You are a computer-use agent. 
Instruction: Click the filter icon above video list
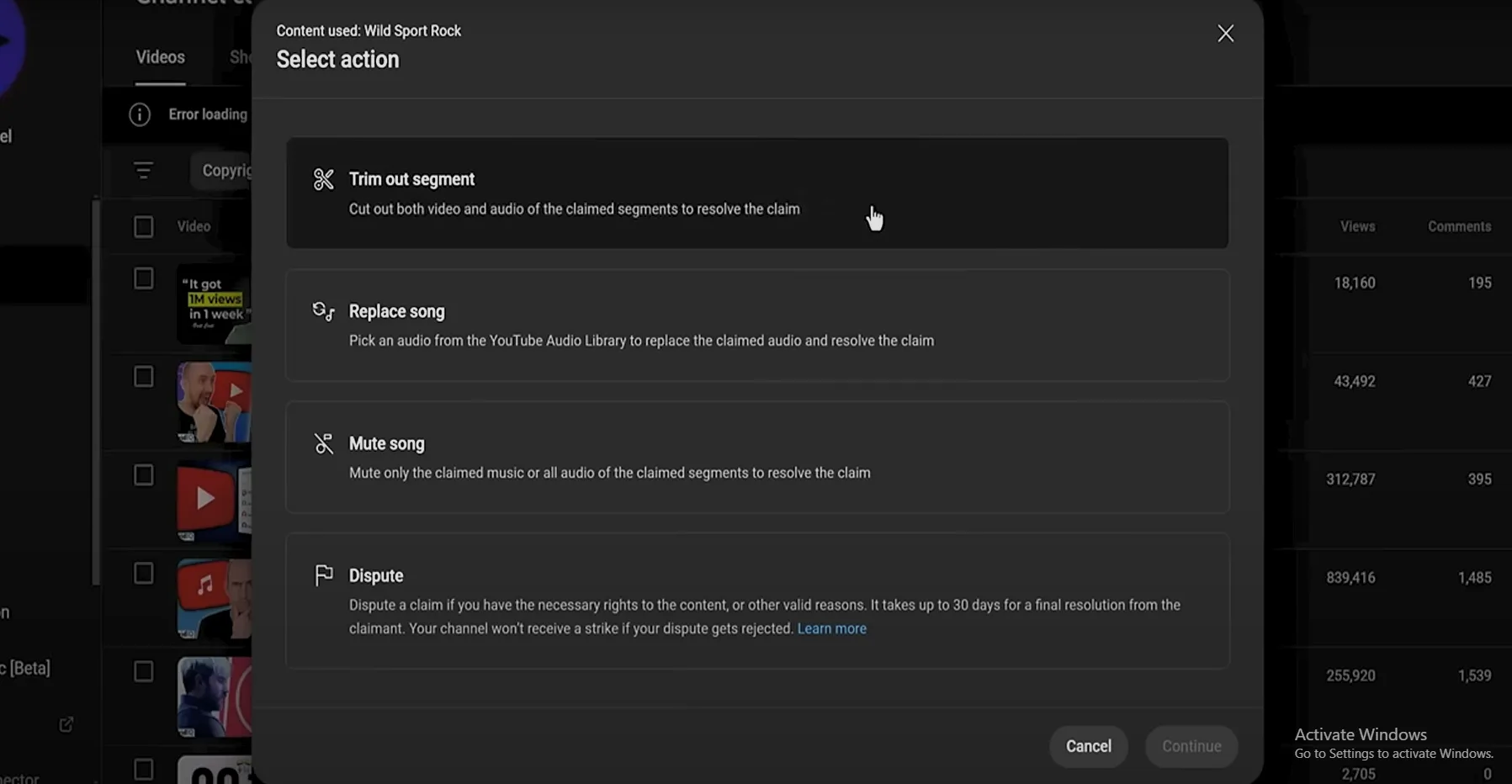coord(143,171)
